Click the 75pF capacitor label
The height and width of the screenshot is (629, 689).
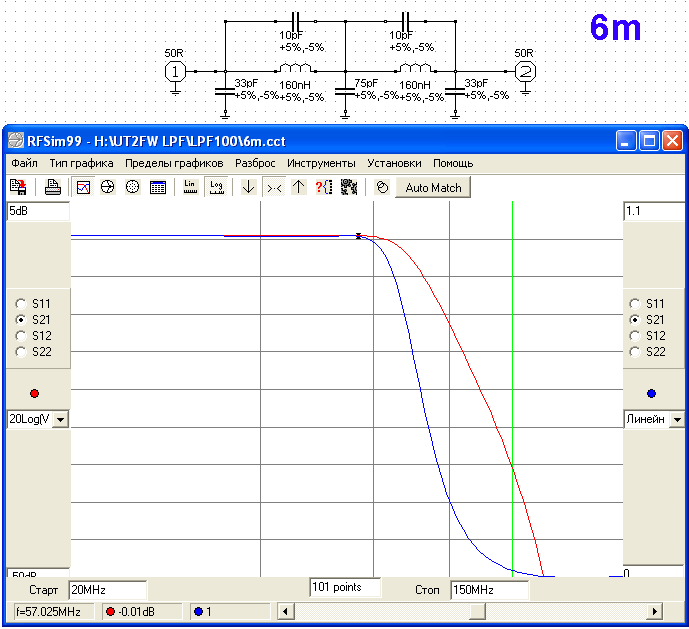pyautogui.click(x=366, y=83)
